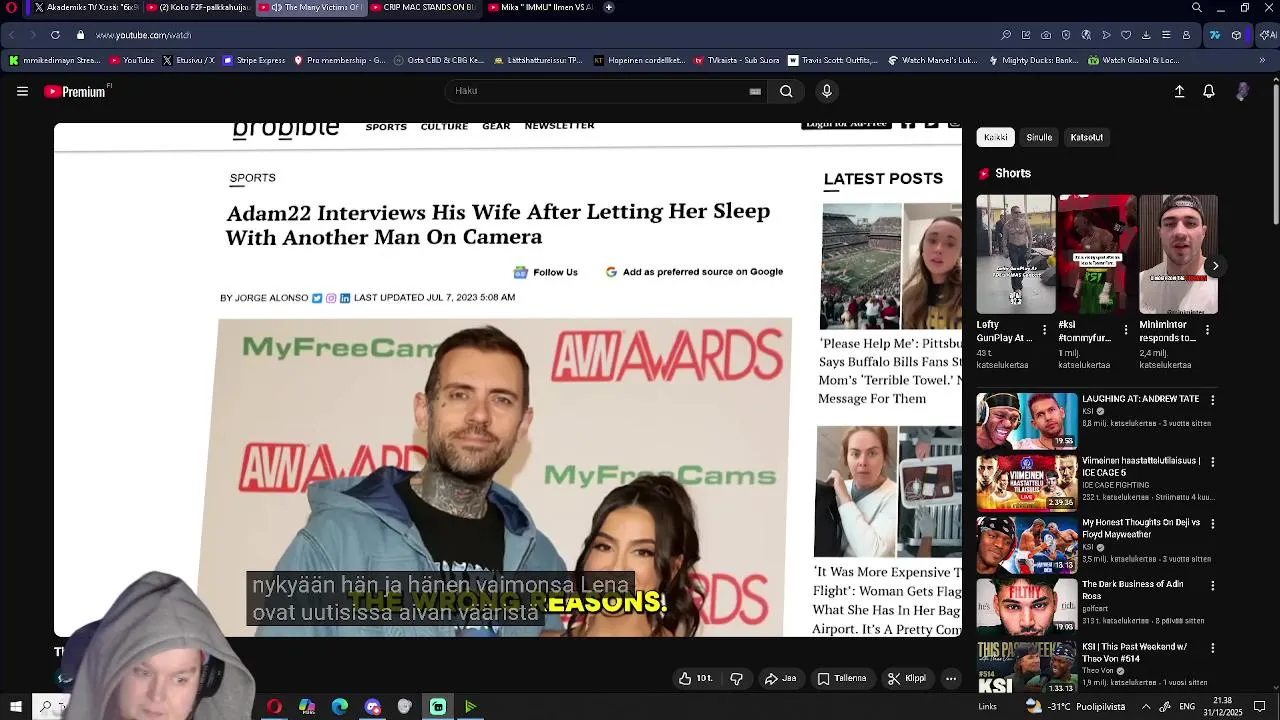Open the Opera menu logo icon
This screenshot has height=720, width=1280.
point(12,7)
